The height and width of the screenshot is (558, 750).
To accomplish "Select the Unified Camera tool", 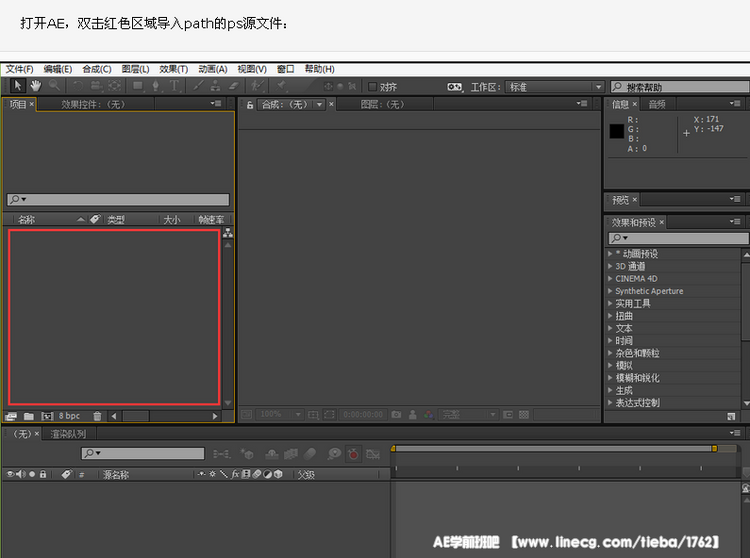I will (x=96, y=86).
